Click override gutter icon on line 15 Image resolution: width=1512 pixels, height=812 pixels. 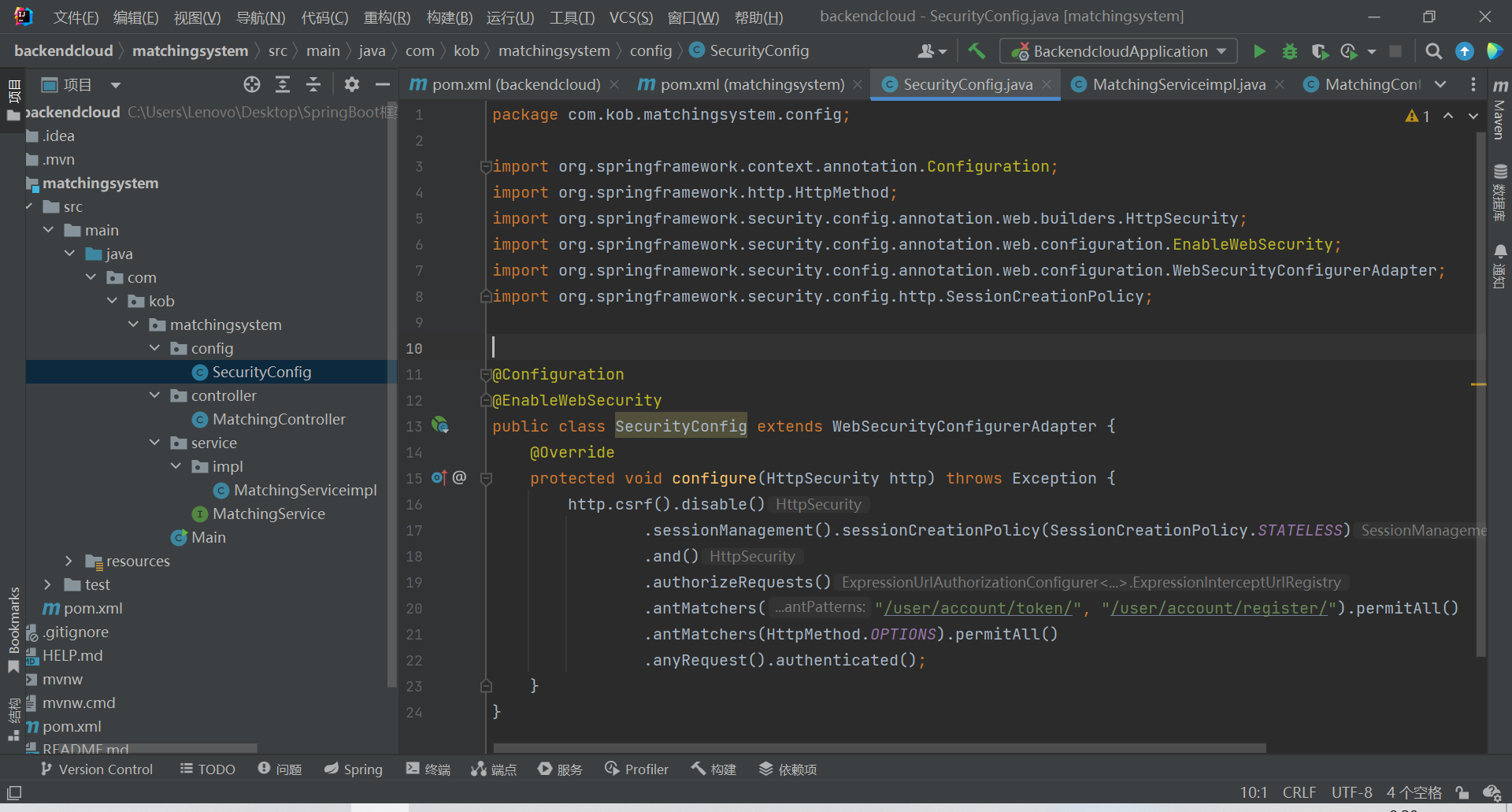(439, 478)
